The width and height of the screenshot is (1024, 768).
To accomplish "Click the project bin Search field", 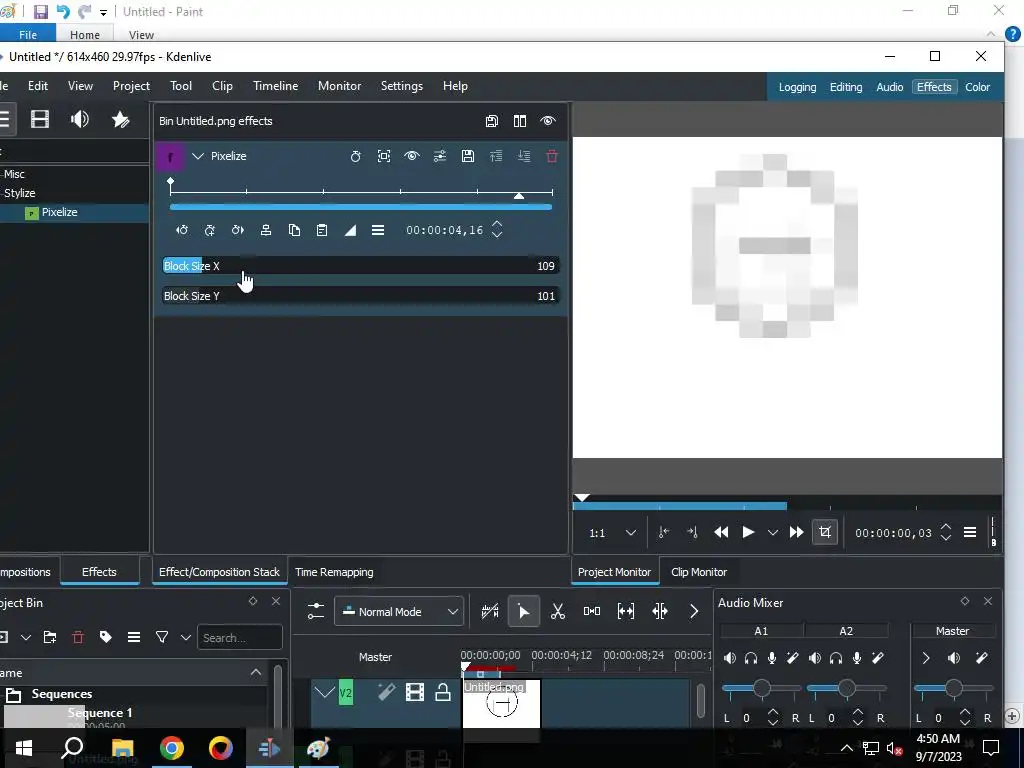I will click(x=240, y=637).
